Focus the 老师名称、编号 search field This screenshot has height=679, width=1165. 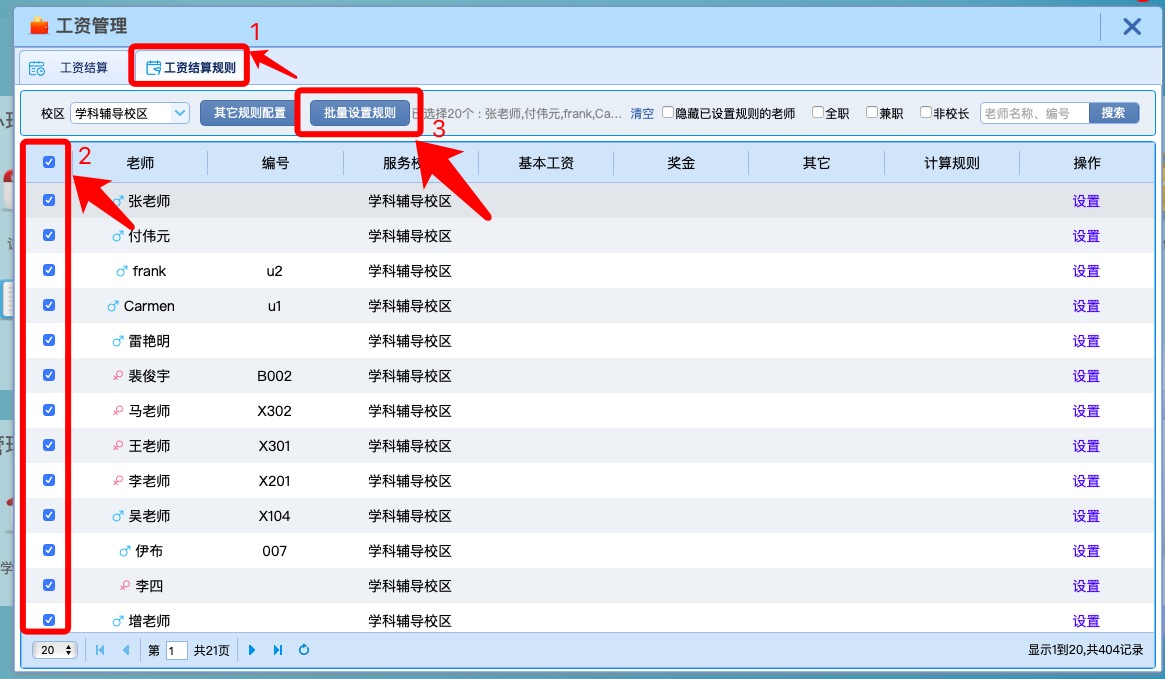click(1035, 113)
